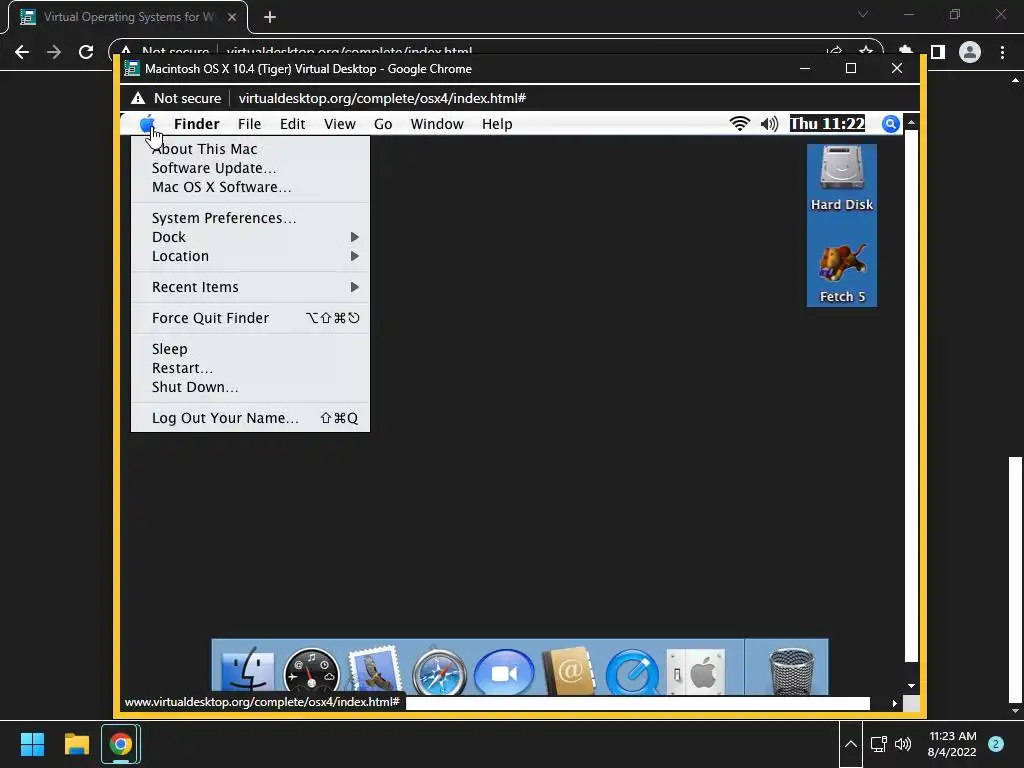Open Chrome profile avatar

(x=970, y=52)
